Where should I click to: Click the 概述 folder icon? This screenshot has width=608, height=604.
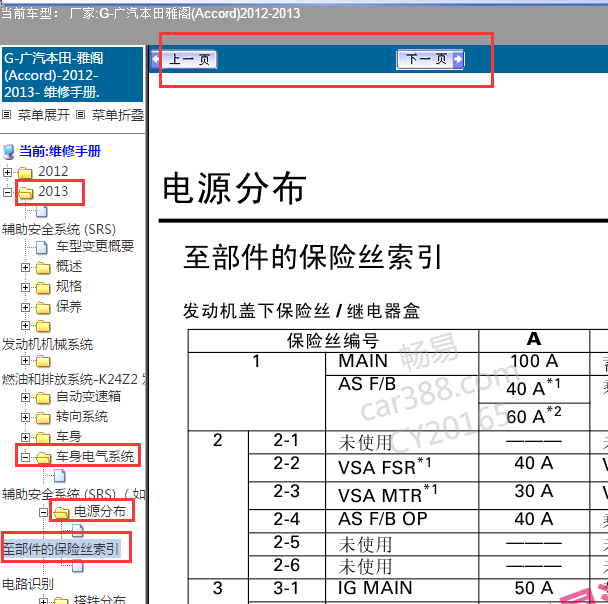pos(43,267)
